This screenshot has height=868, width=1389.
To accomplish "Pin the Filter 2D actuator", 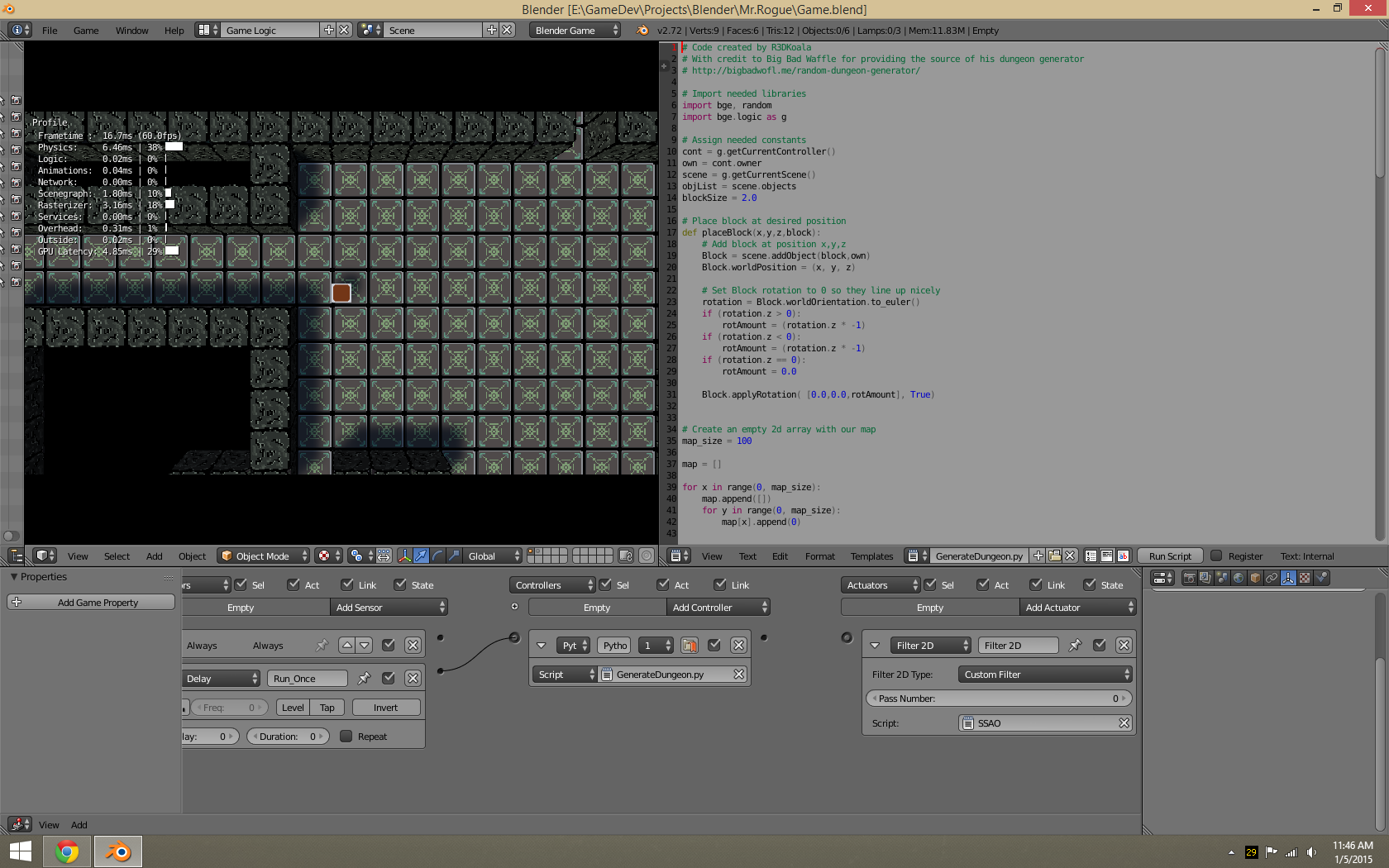I will [1075, 646].
